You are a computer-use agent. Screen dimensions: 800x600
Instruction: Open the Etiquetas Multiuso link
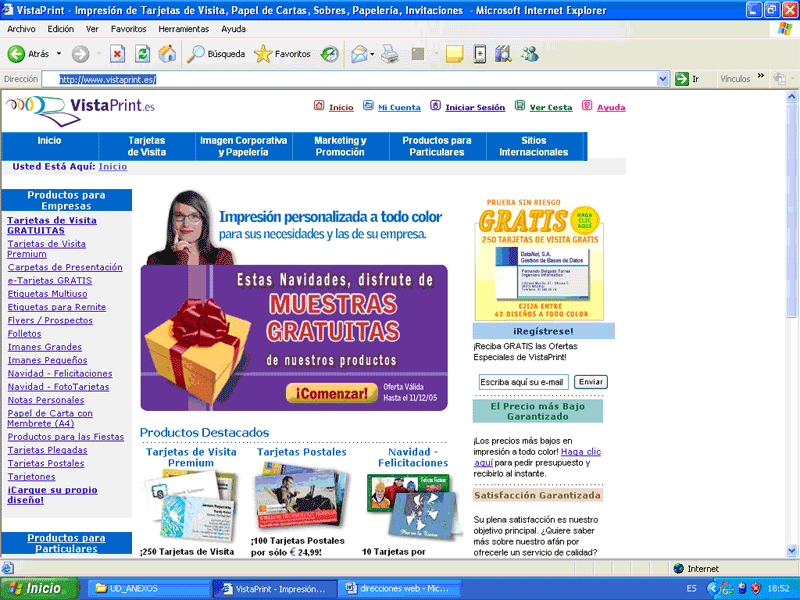47,294
